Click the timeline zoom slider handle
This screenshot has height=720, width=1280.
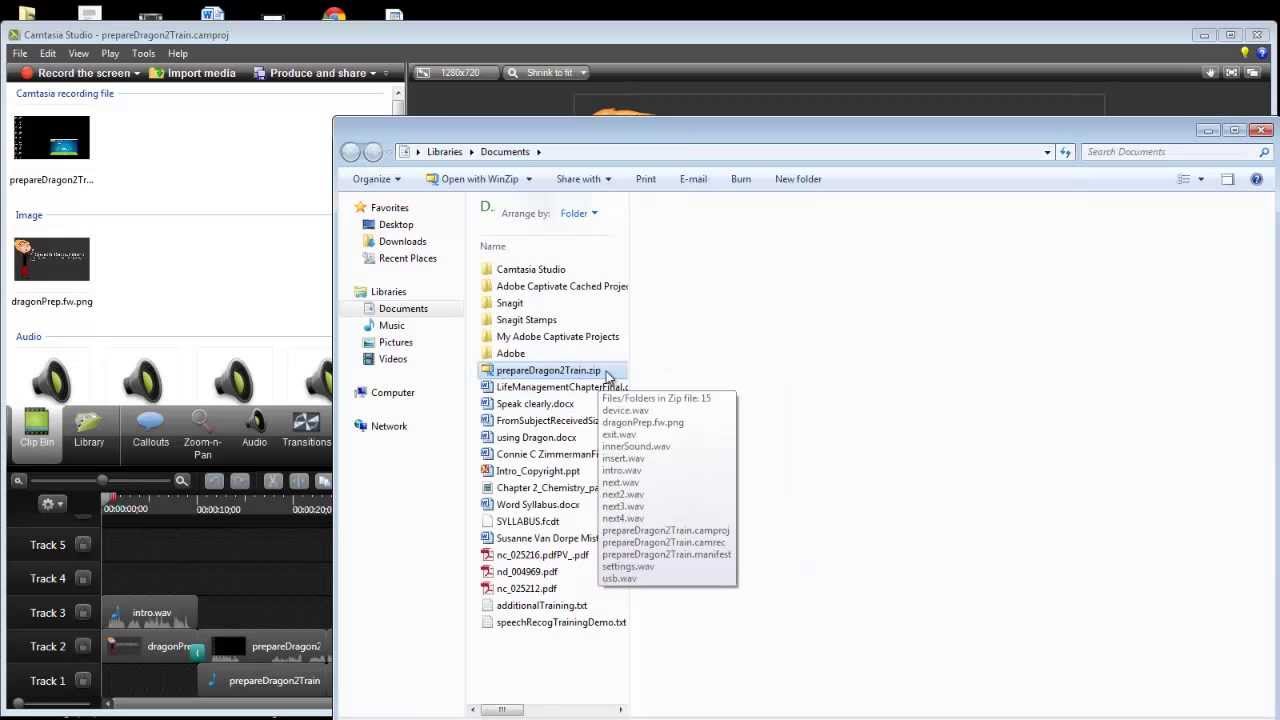point(102,481)
